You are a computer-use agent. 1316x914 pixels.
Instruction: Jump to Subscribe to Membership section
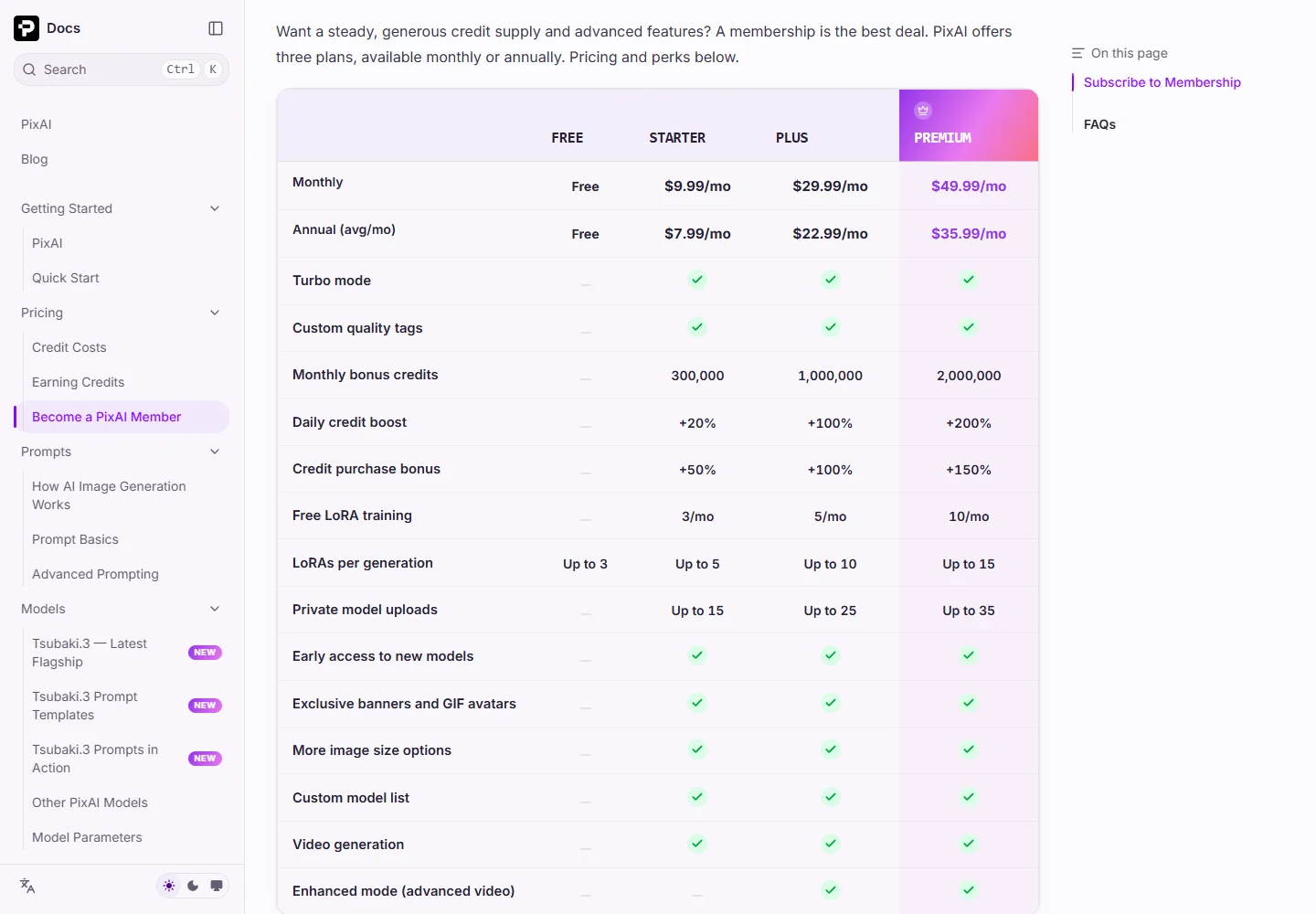(x=1162, y=82)
